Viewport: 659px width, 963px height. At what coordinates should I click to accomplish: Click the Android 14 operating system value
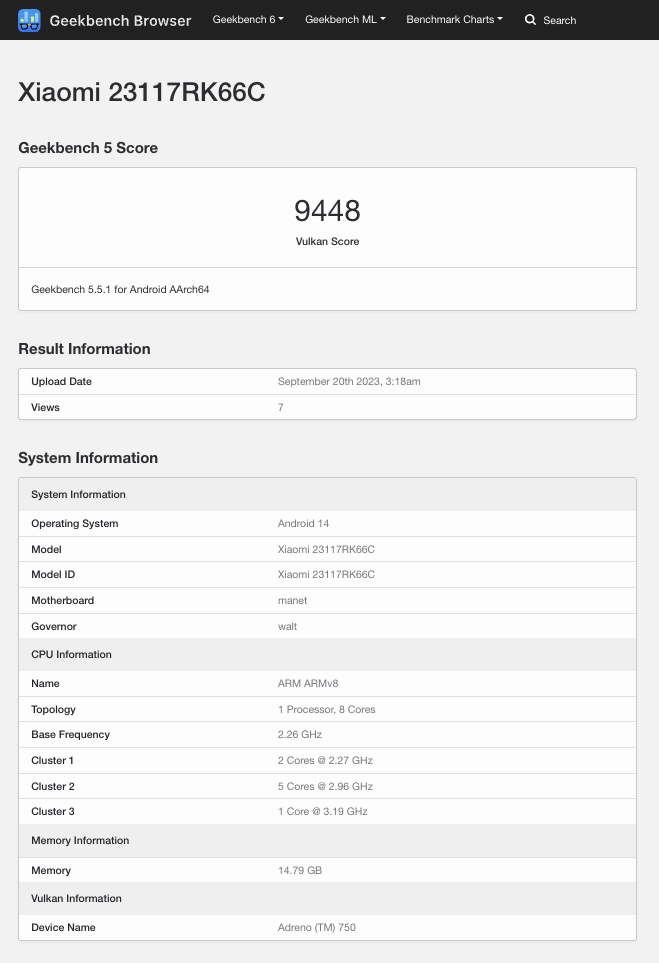[303, 523]
